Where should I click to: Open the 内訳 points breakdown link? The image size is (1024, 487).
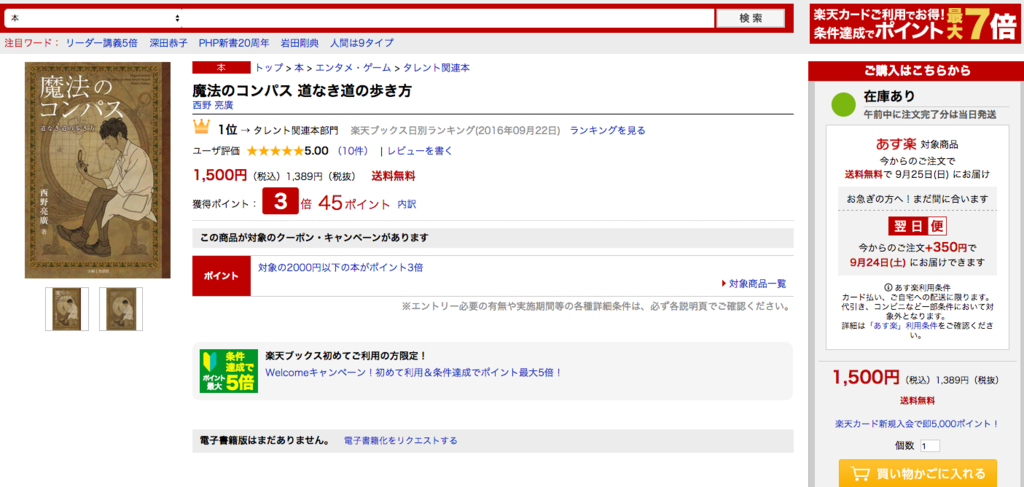pyautogui.click(x=407, y=204)
